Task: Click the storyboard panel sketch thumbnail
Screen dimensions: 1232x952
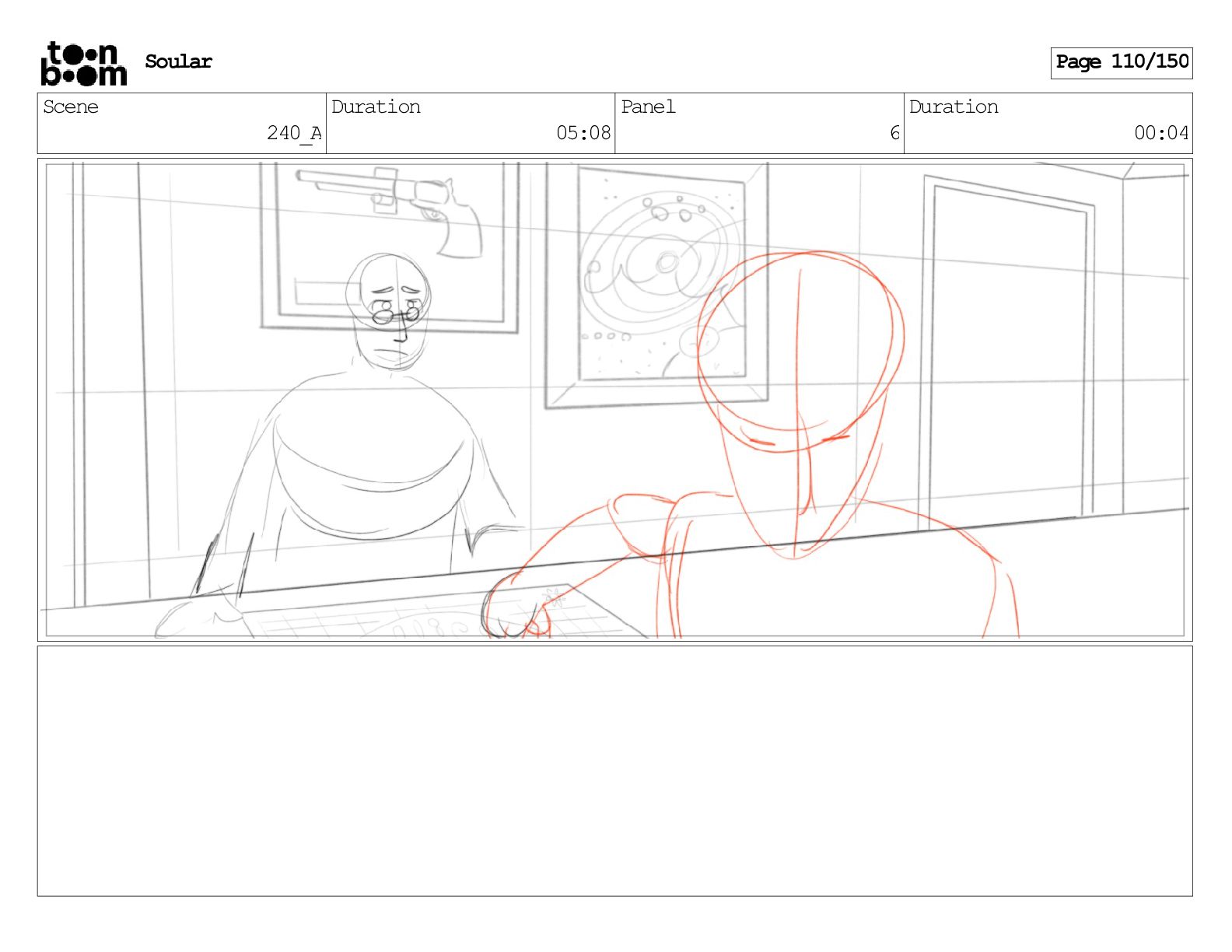Action: tap(615, 400)
